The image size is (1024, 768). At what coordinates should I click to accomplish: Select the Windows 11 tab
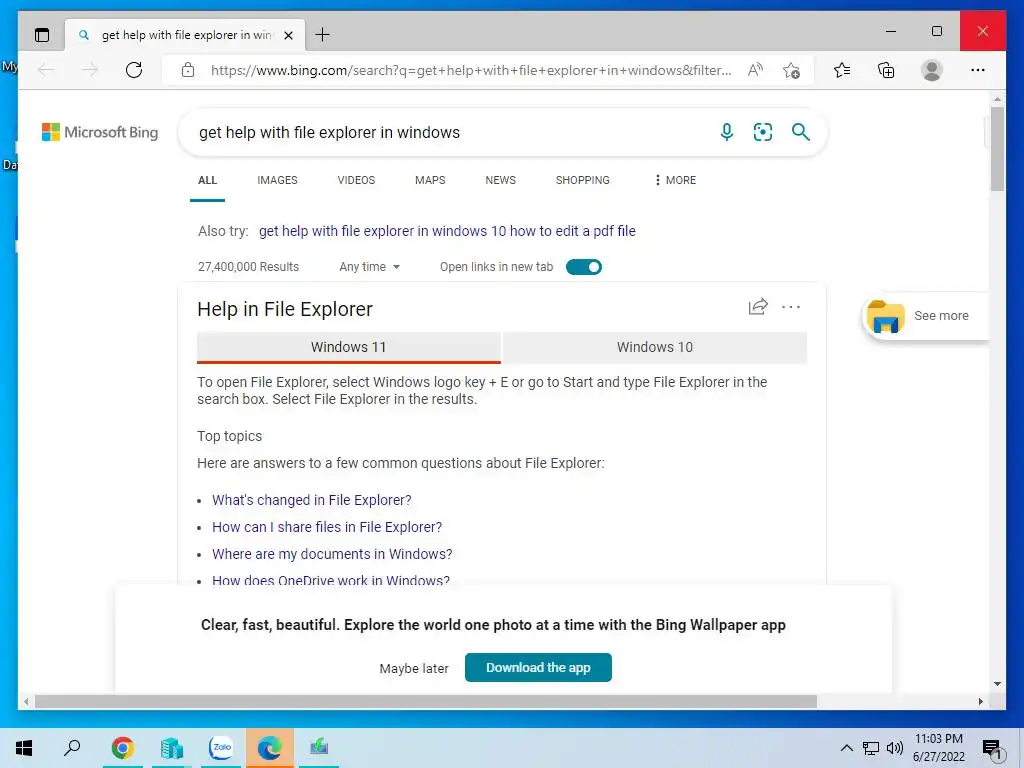[349, 347]
